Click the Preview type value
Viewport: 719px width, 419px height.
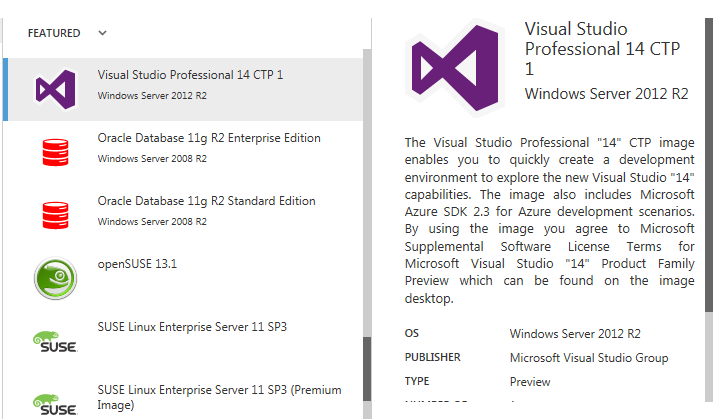pyautogui.click(x=530, y=381)
